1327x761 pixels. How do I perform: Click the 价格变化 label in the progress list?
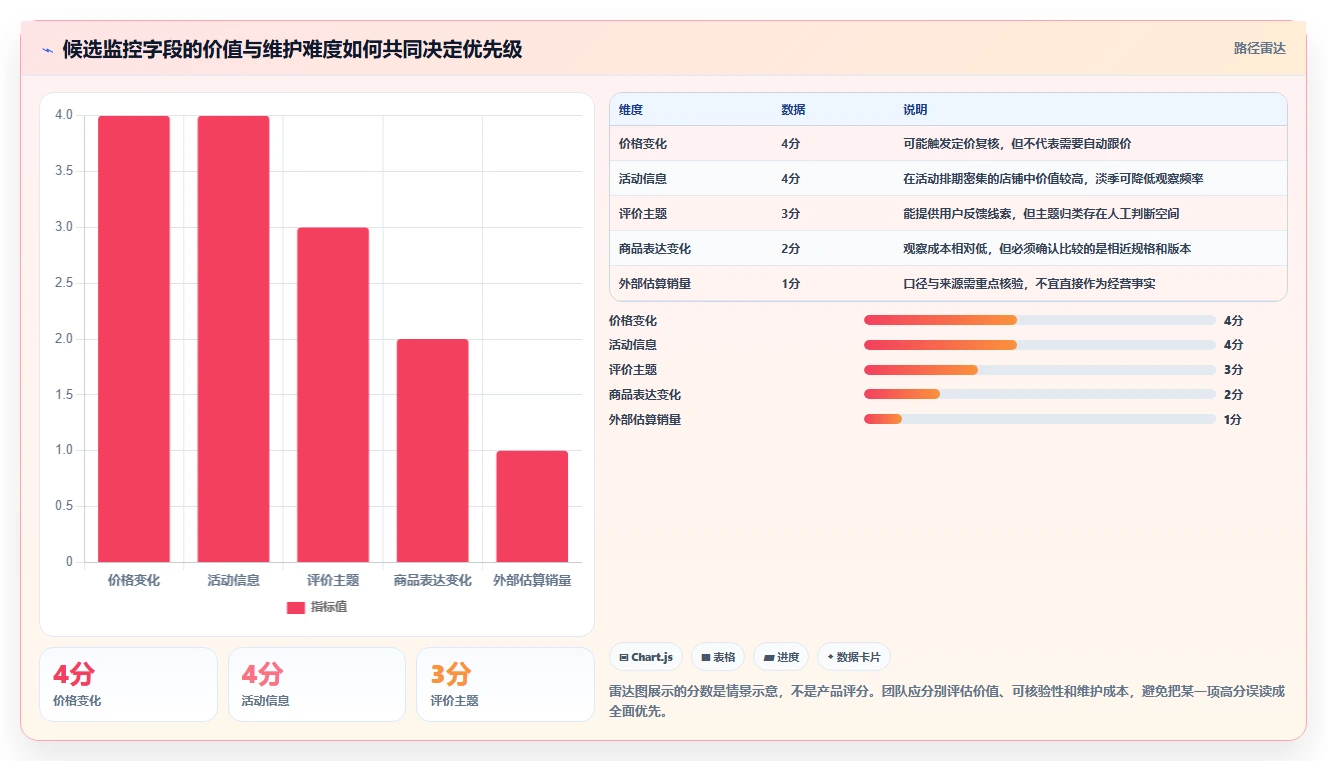(x=633, y=320)
